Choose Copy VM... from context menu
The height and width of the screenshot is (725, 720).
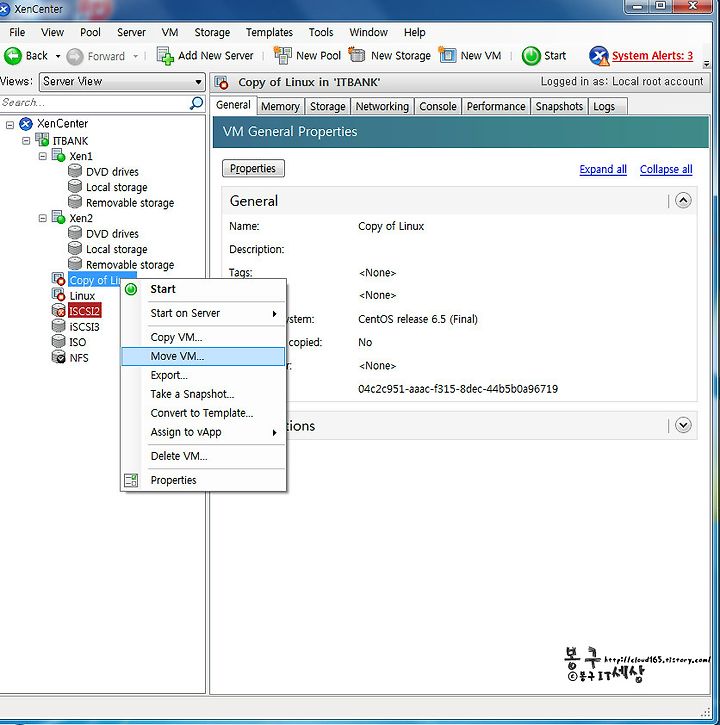203,338
